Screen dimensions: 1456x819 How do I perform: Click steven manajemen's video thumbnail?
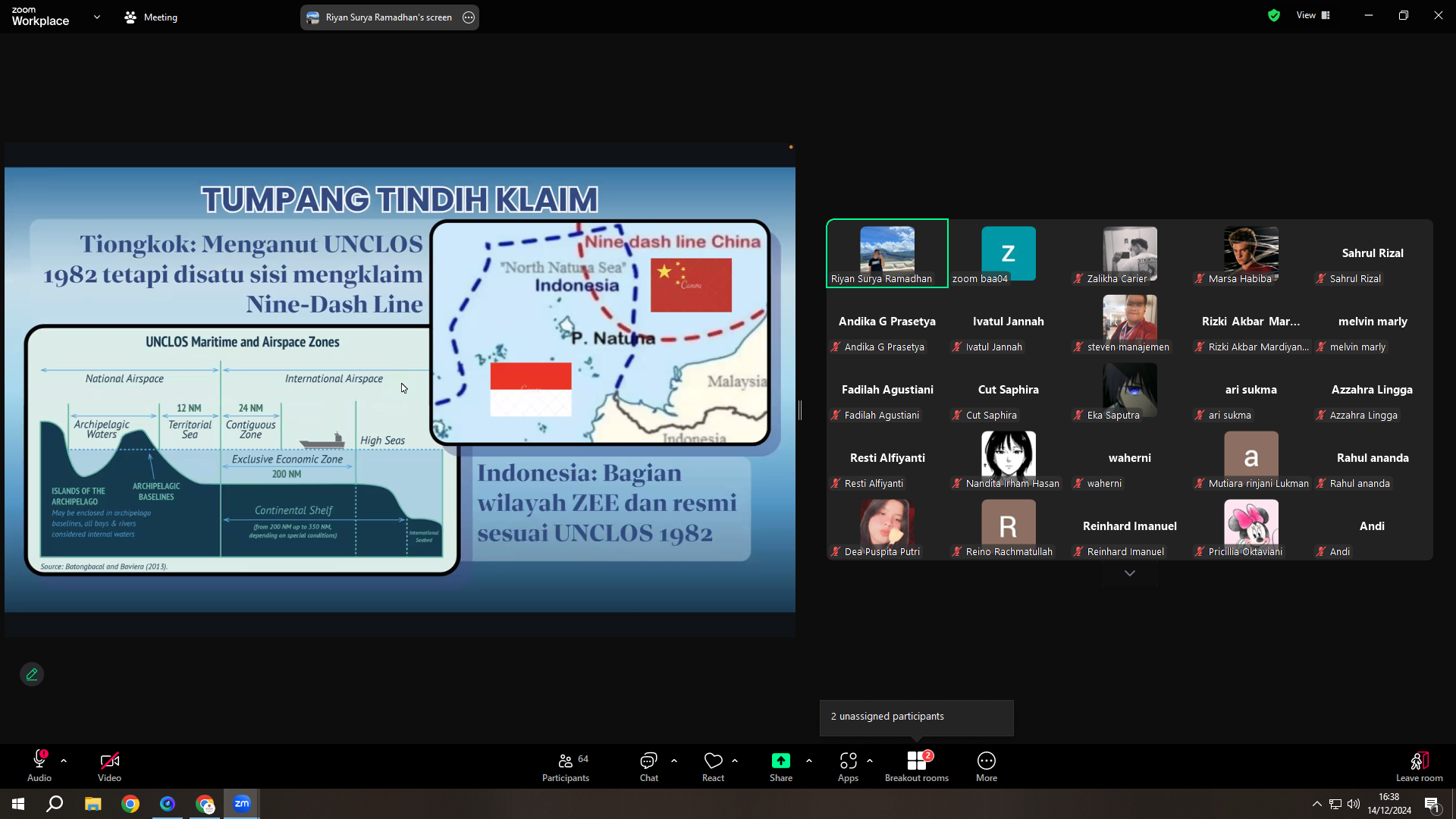(x=1130, y=322)
